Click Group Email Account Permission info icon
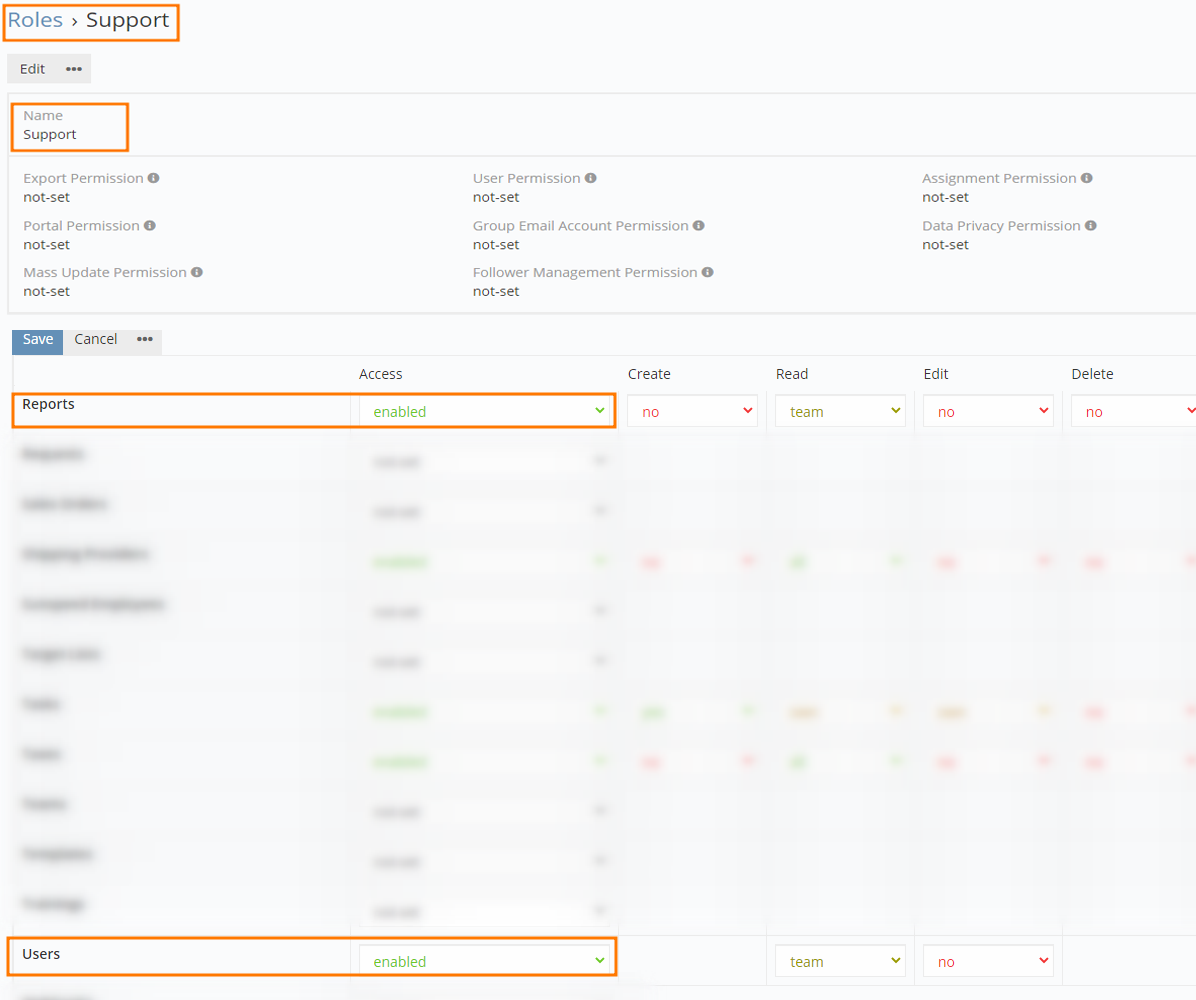1196x1000 pixels. (x=699, y=226)
